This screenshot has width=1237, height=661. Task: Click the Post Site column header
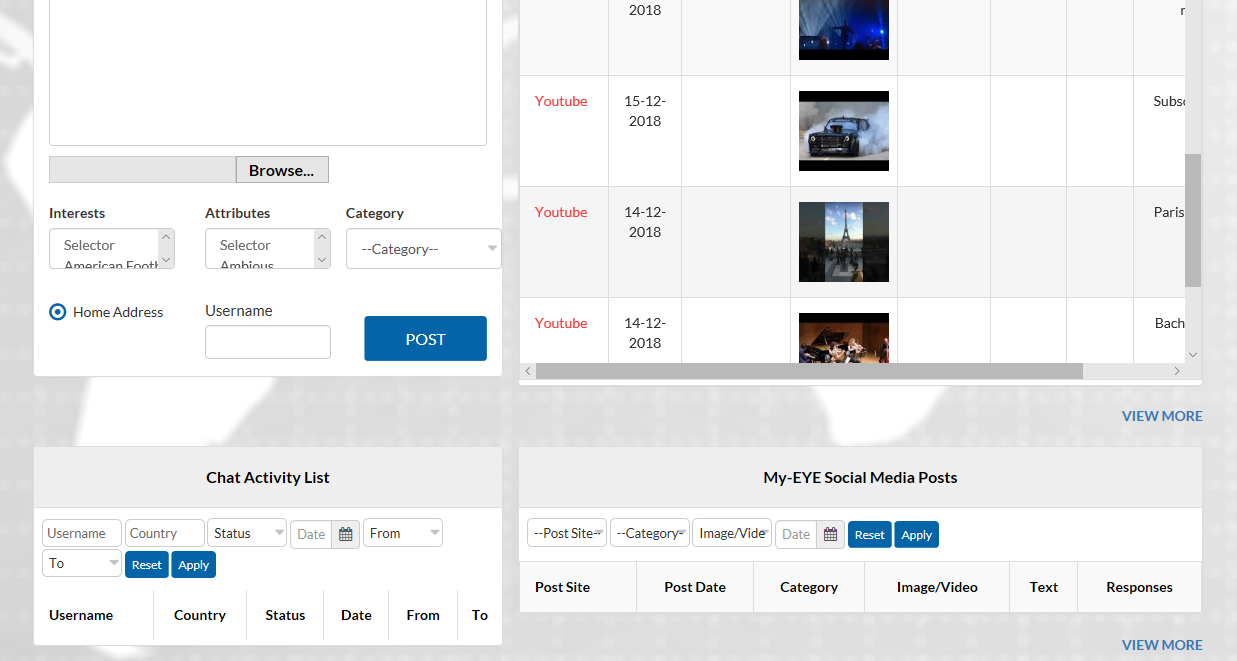pos(562,587)
